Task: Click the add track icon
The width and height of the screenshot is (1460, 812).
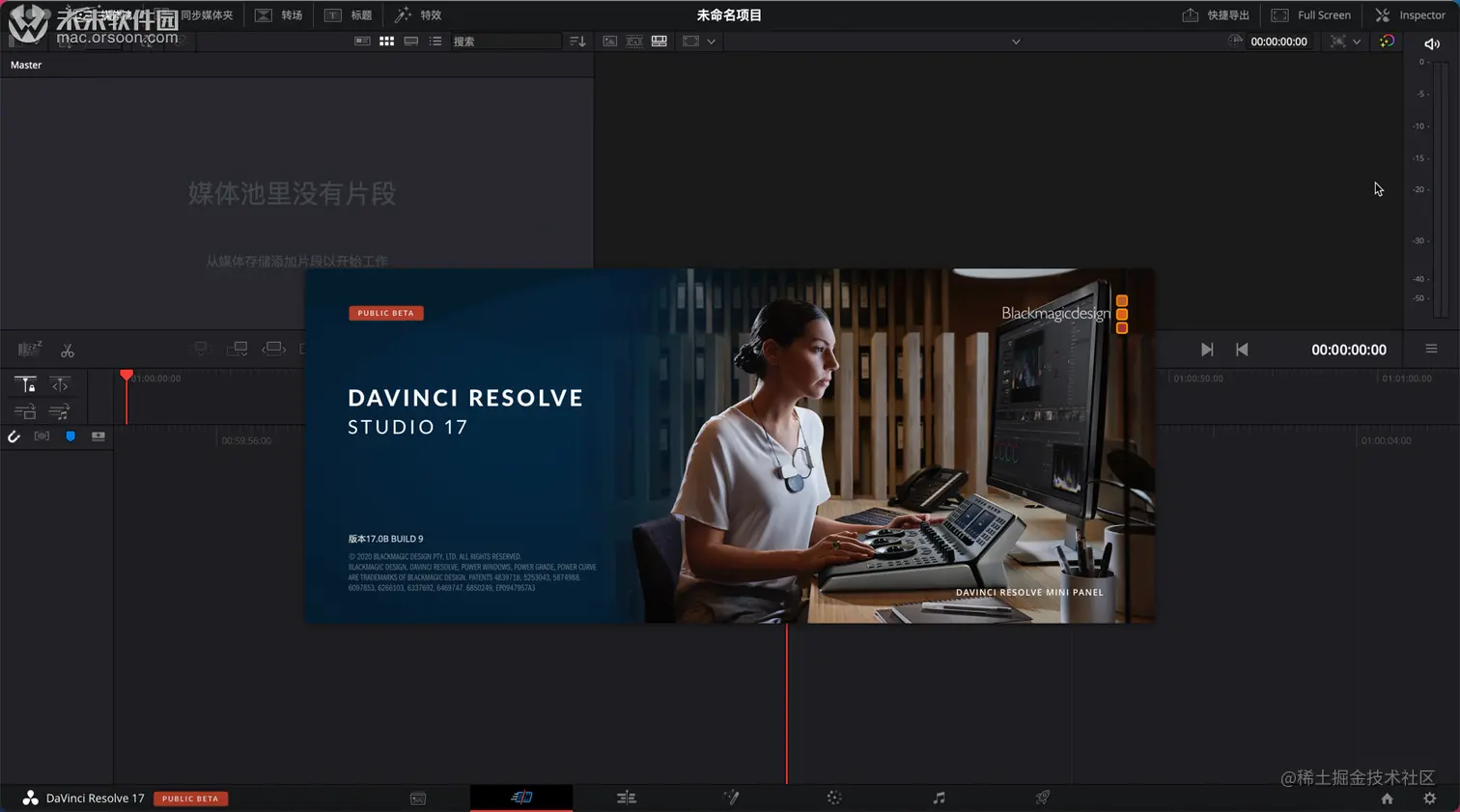Action: click(x=98, y=436)
